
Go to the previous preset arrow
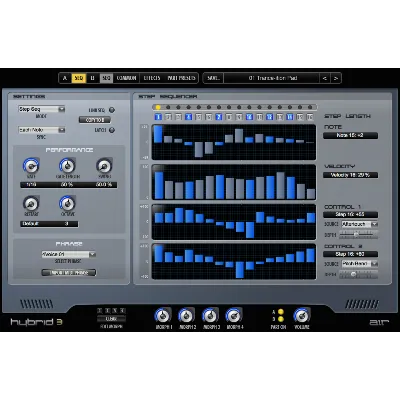coord(324,78)
